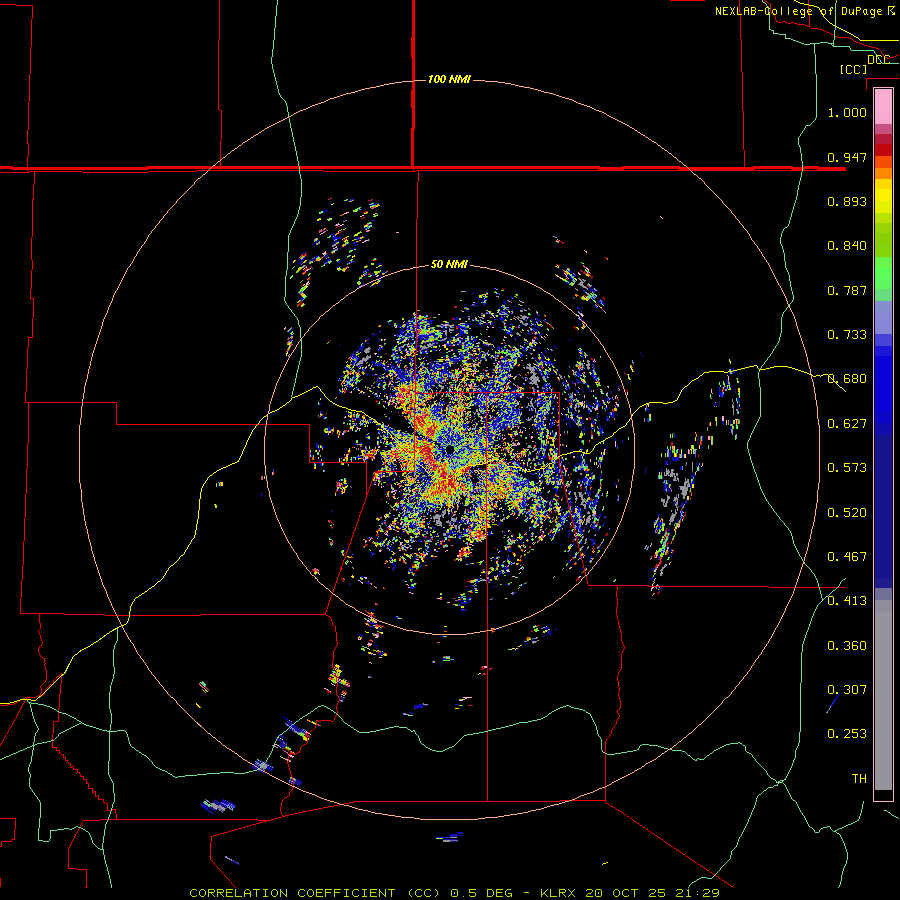900x900 pixels.
Task: Click the Correlation Coefficient product caption
Action: (454, 893)
